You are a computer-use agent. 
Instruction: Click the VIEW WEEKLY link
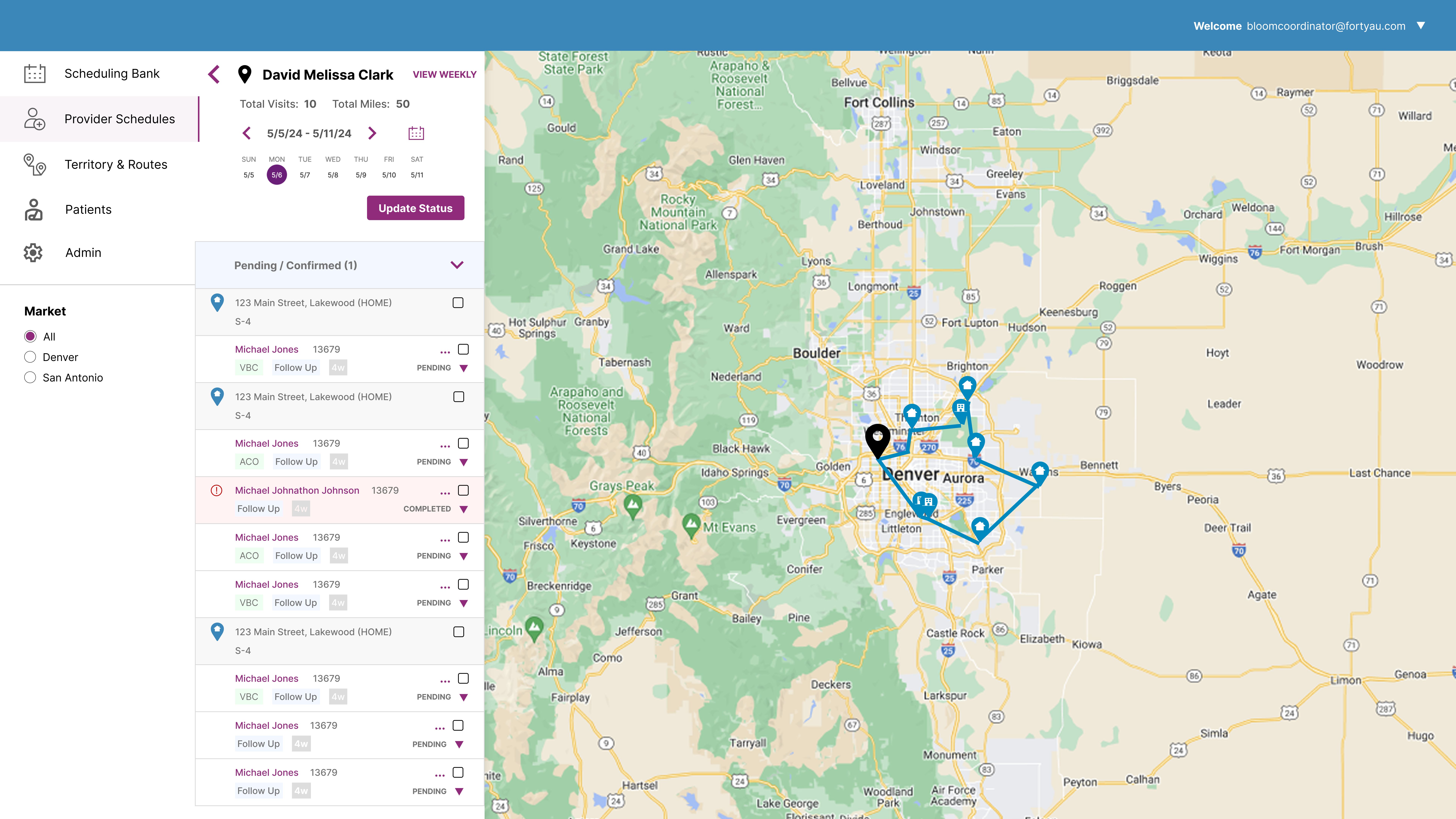pos(444,75)
